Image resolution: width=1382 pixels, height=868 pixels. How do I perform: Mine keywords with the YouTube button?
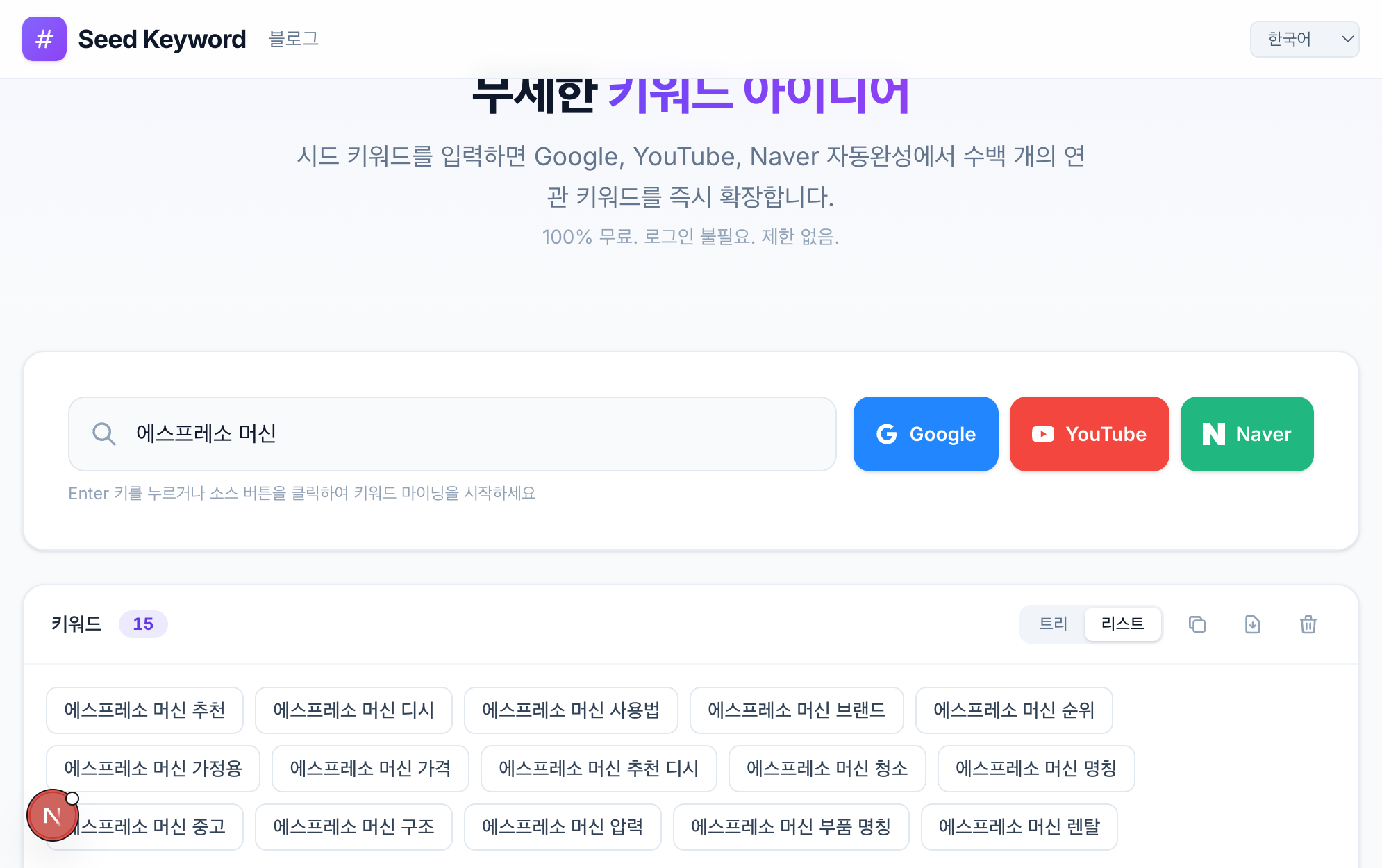1089,434
